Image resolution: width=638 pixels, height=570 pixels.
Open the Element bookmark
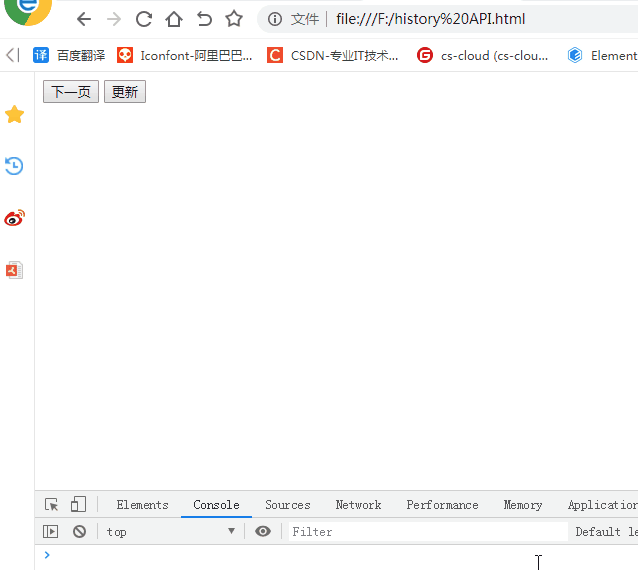click(x=602, y=55)
